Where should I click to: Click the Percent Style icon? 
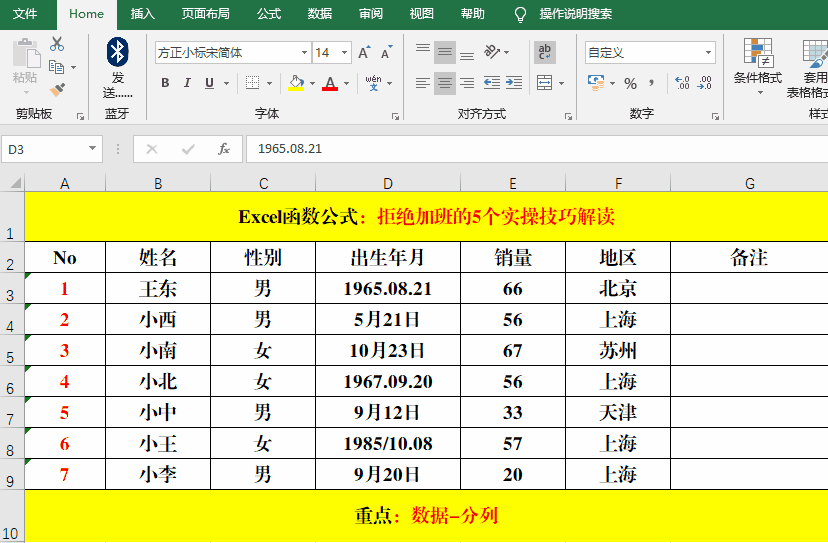click(x=630, y=83)
